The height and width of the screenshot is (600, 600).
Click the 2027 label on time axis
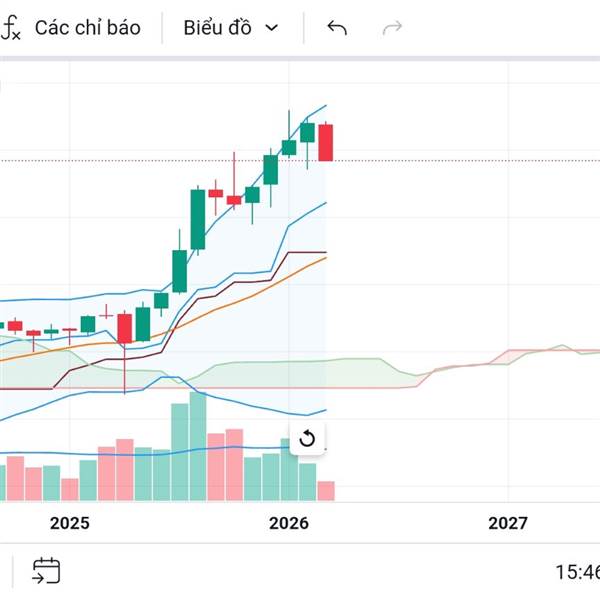(507, 523)
